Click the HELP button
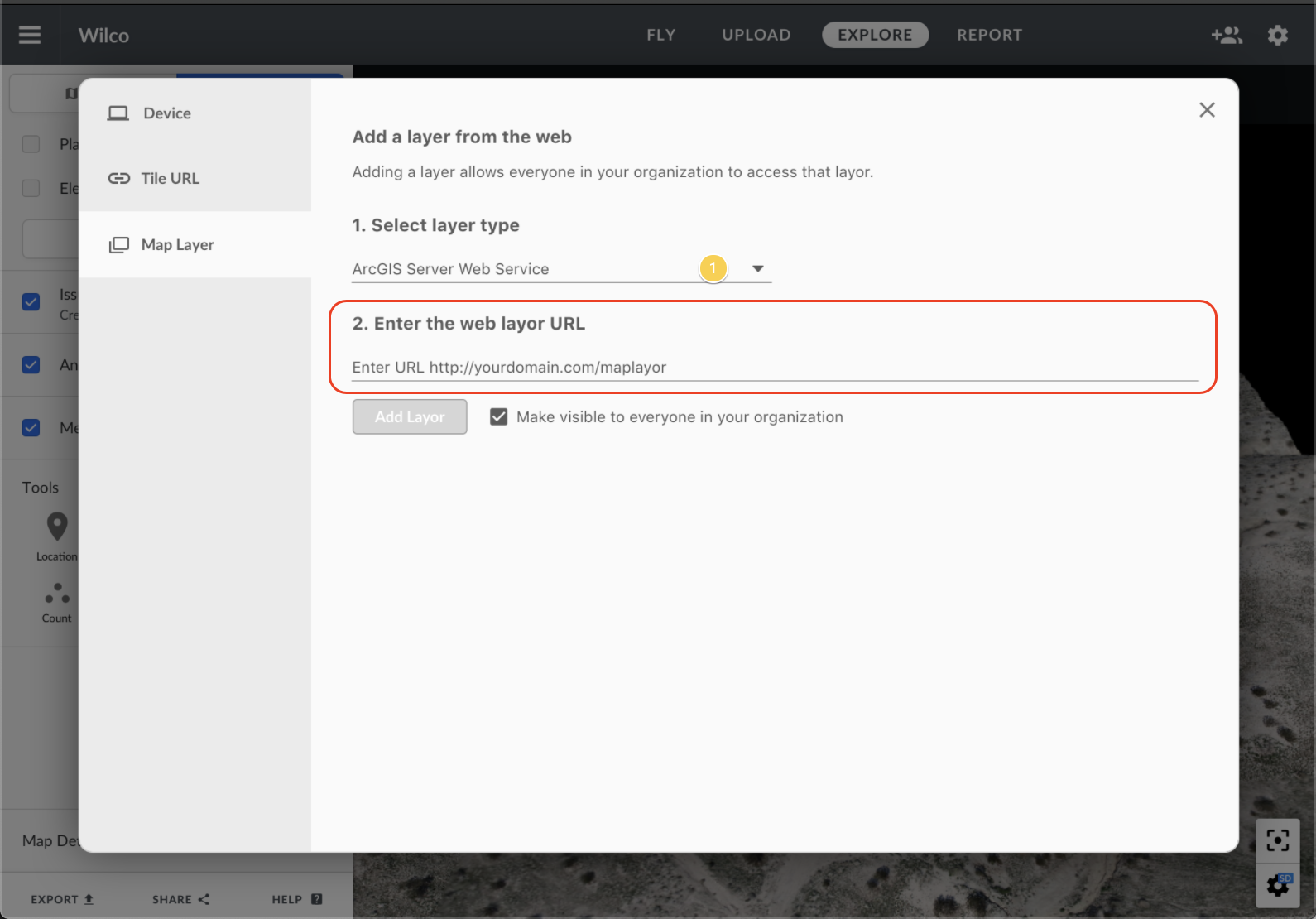This screenshot has height=919, width=1316. [x=296, y=899]
